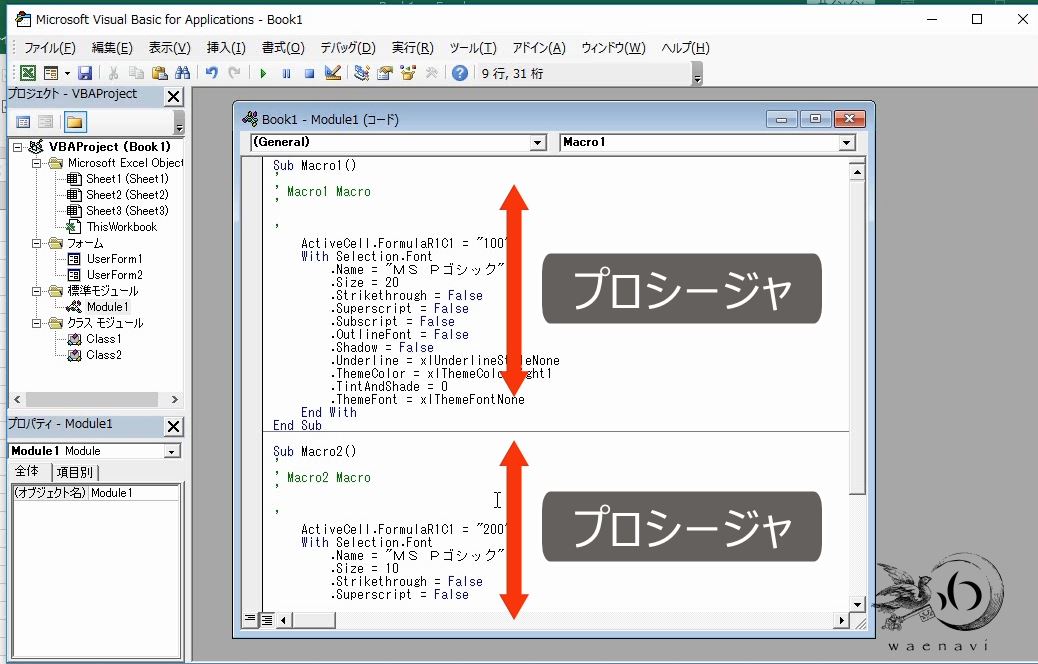Open the ファイル(F) menu

coord(50,48)
